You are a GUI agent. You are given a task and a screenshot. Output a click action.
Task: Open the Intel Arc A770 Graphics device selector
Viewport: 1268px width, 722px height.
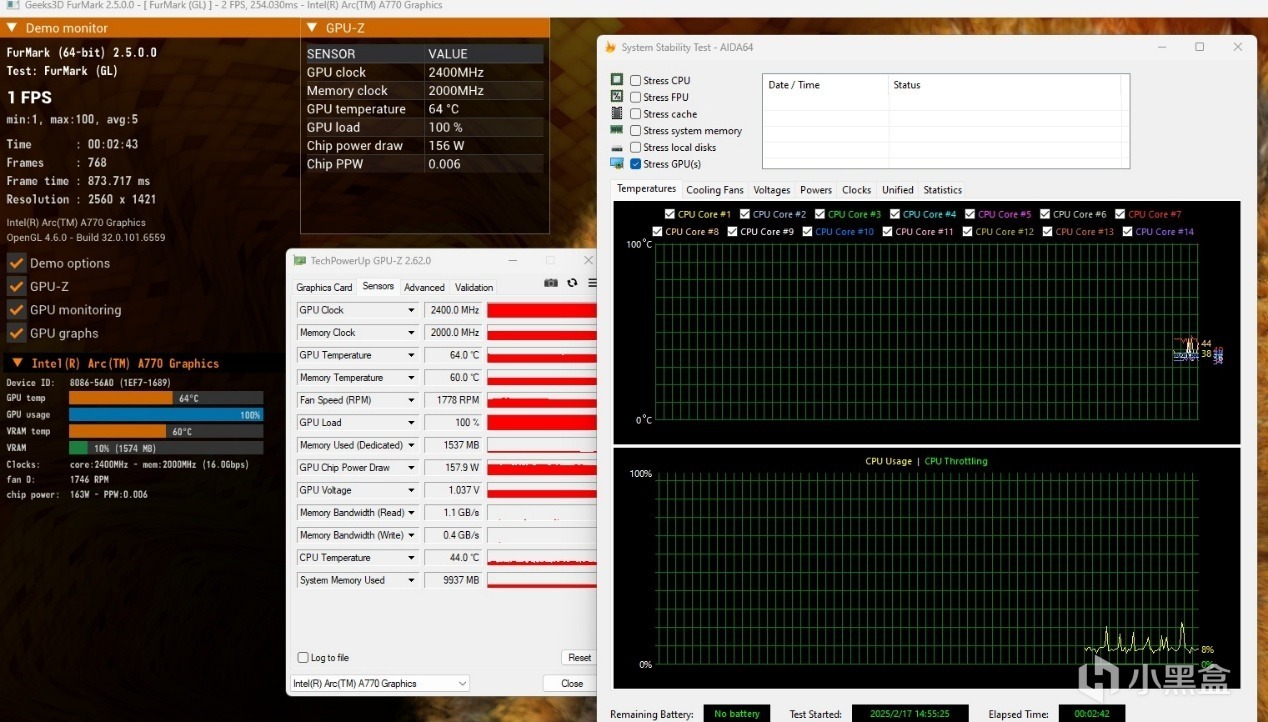pos(379,683)
